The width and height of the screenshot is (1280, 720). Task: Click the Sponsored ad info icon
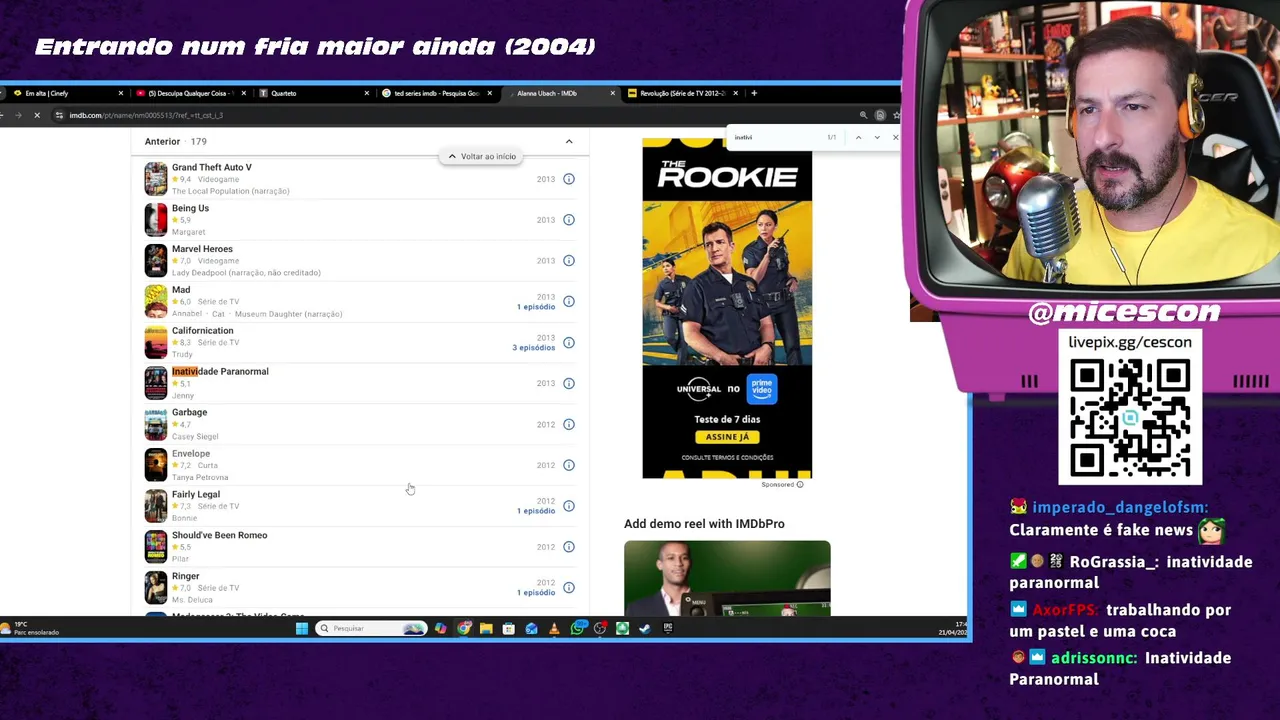pyautogui.click(x=800, y=485)
